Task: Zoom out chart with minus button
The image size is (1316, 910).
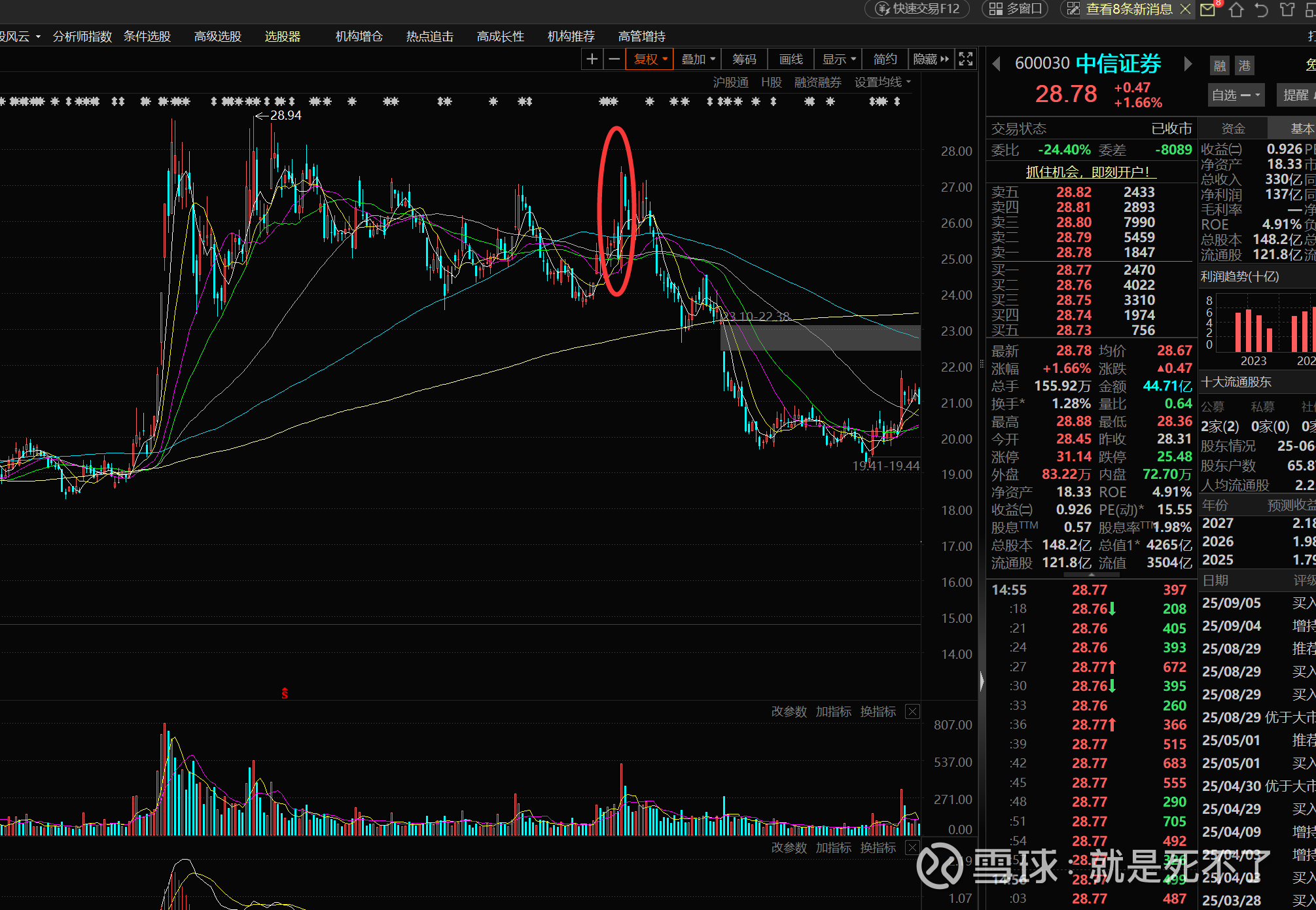Action: (x=614, y=60)
